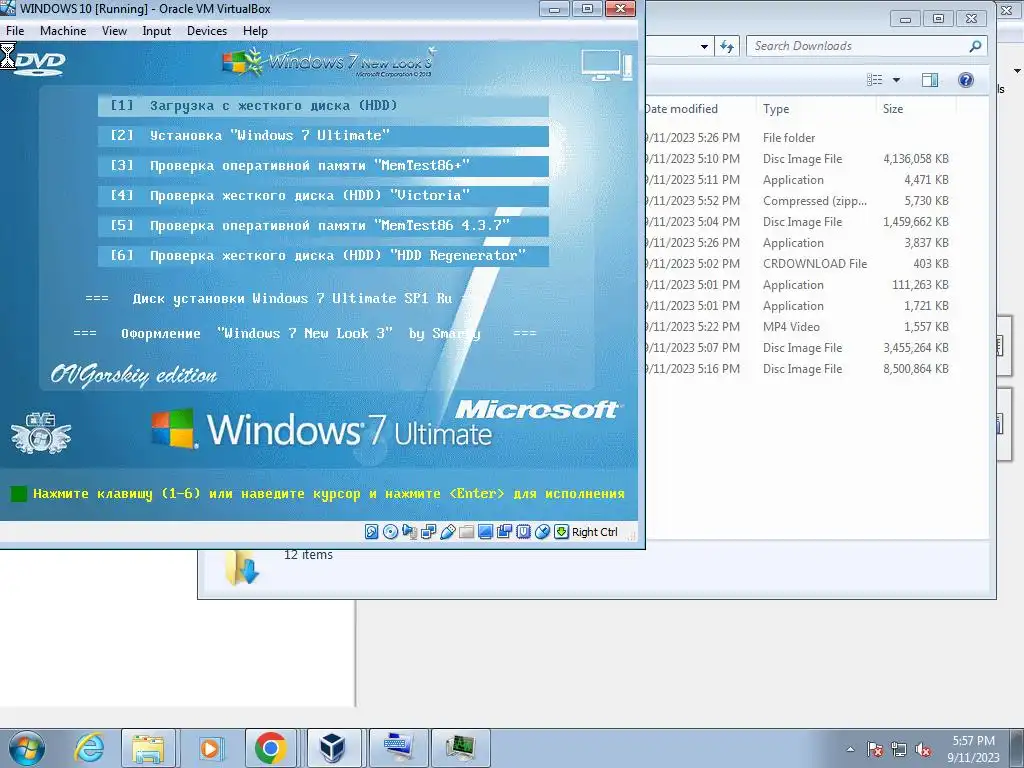Launch Internet Explorer from the taskbar
Image resolution: width=1024 pixels, height=768 pixels.
(89, 748)
